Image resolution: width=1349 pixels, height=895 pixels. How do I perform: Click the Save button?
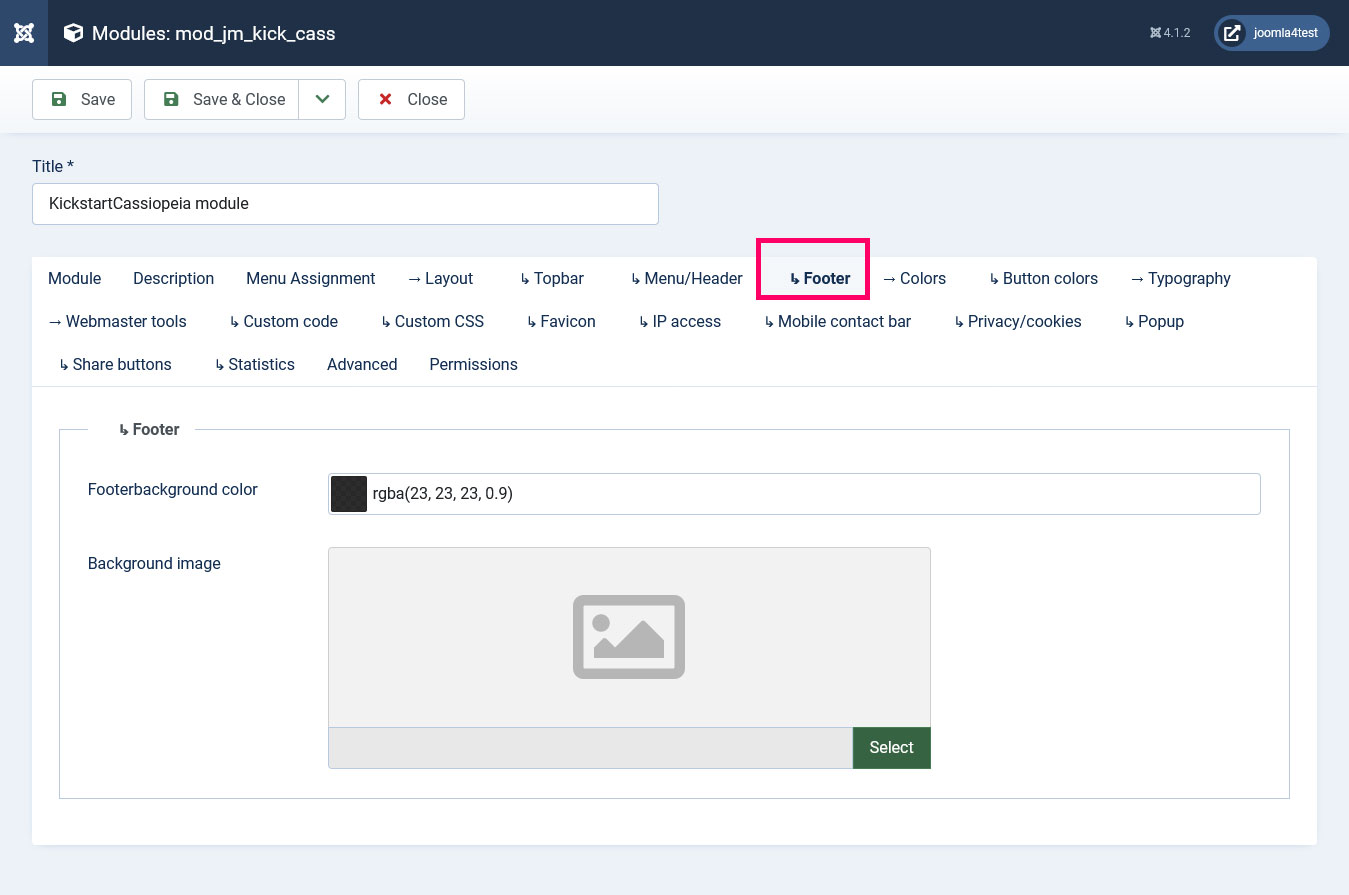(x=82, y=99)
